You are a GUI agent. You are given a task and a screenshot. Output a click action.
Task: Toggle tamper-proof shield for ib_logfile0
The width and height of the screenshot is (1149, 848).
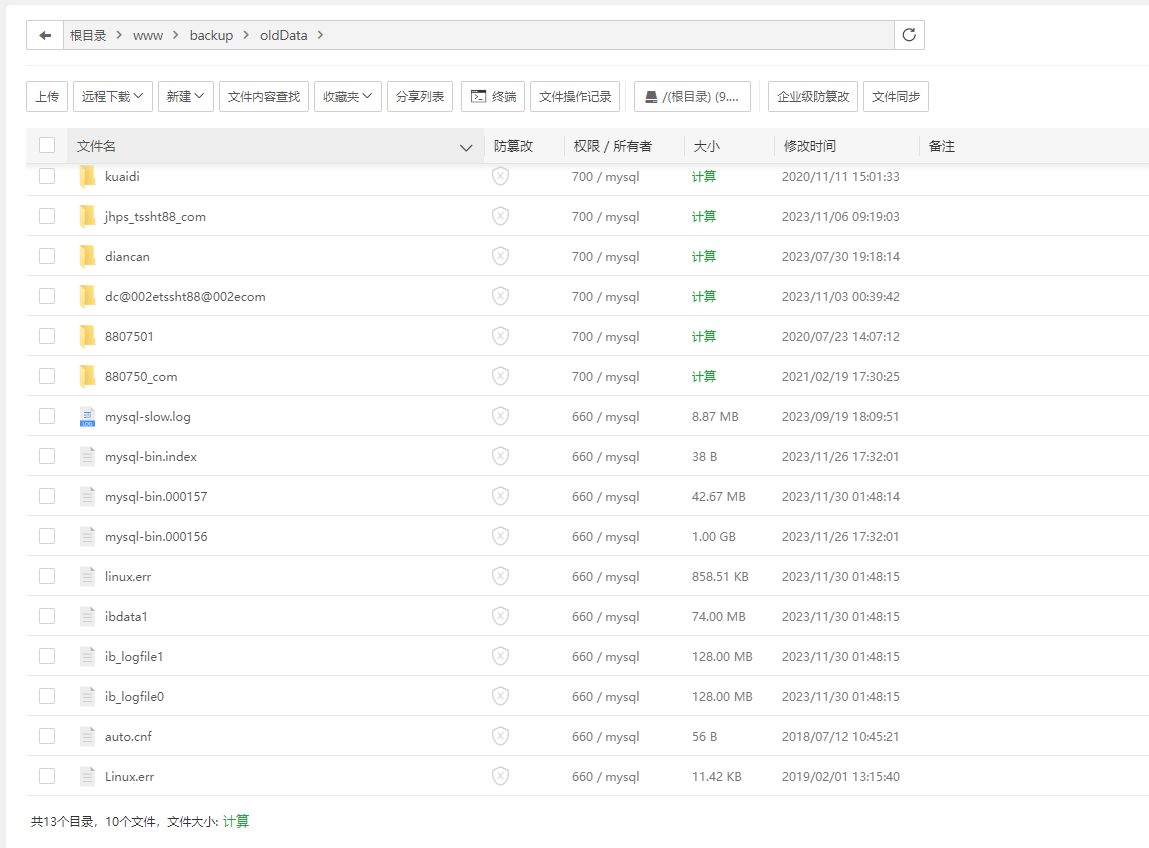coord(500,696)
